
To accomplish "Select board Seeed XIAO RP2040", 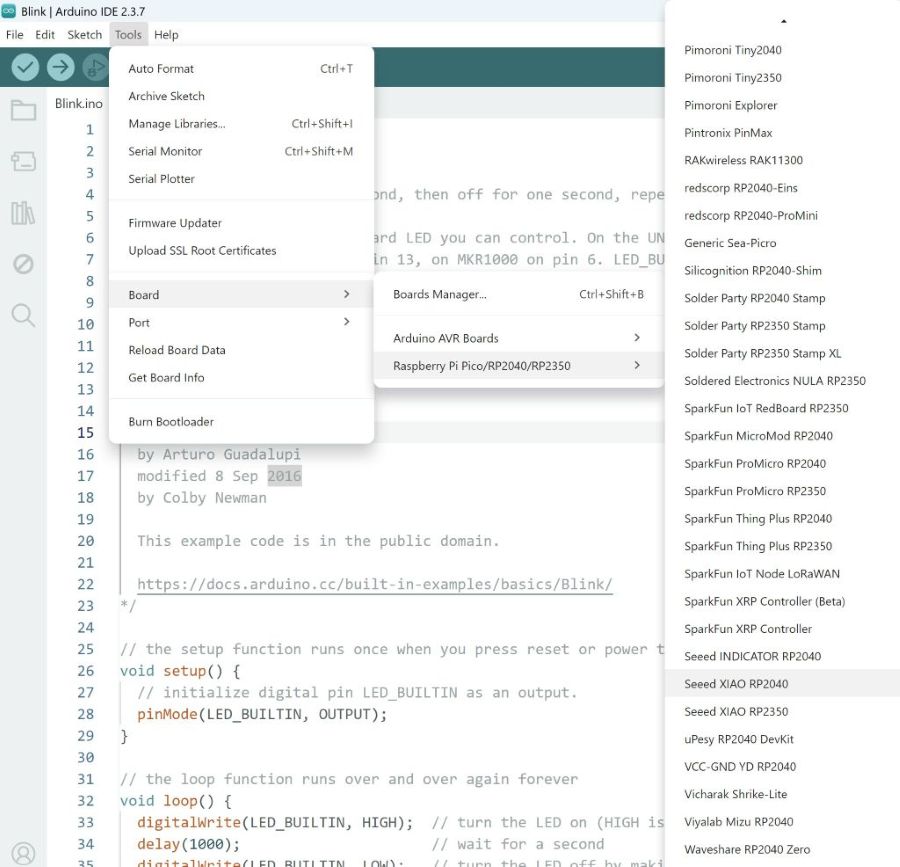I will pyautogui.click(x=782, y=684).
